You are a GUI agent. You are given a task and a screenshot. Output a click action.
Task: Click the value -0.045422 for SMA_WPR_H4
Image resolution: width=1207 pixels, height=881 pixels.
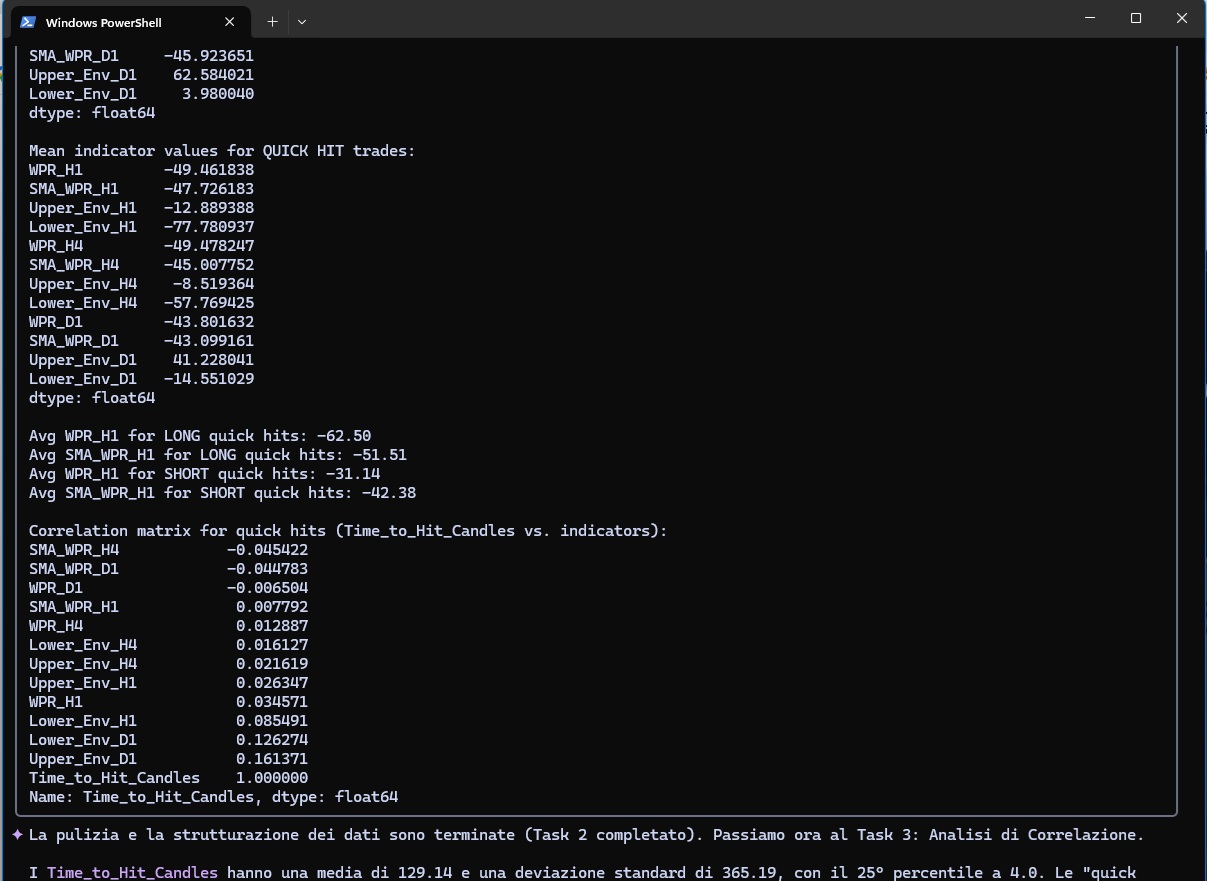tap(267, 550)
